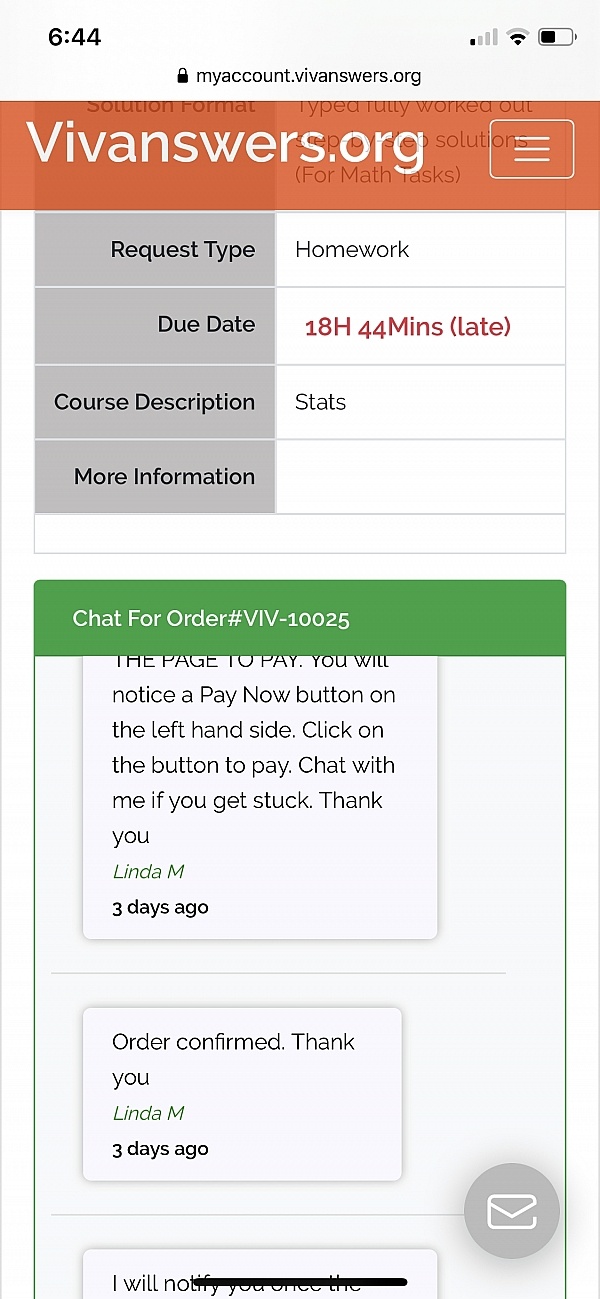The height and width of the screenshot is (1299, 600).
Task: Tap Linda M under Order confirmed message
Action: pyautogui.click(x=148, y=1113)
